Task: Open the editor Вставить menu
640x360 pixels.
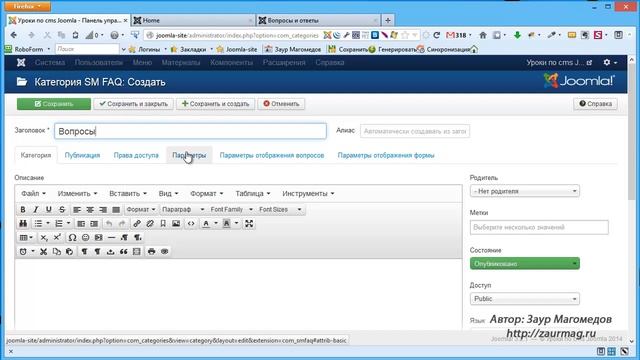Action: pos(128,193)
